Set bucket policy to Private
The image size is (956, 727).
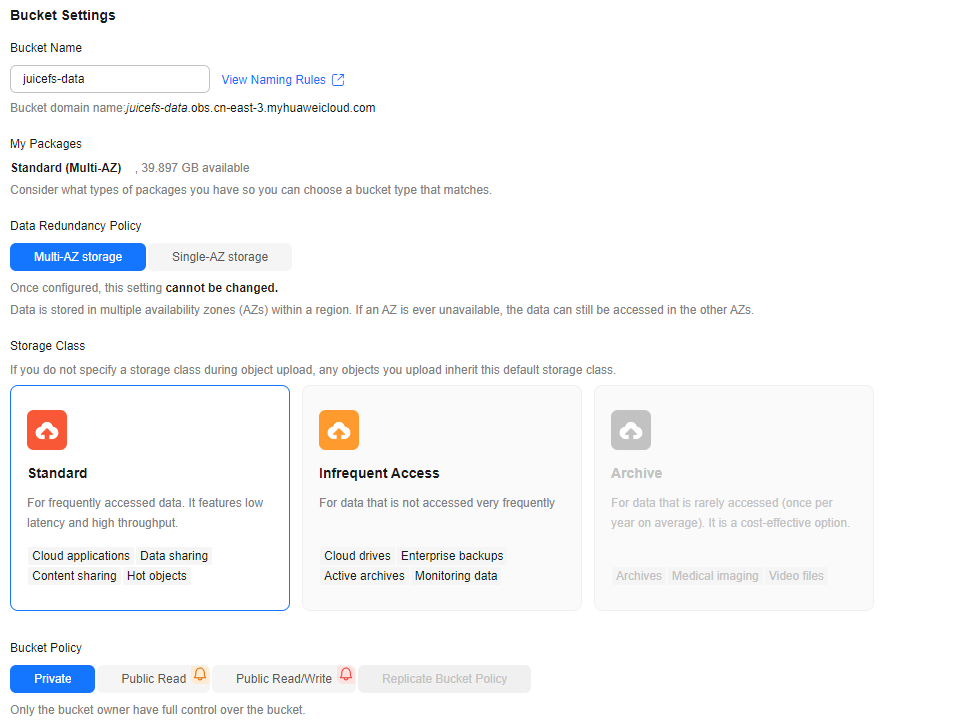tap(52, 679)
